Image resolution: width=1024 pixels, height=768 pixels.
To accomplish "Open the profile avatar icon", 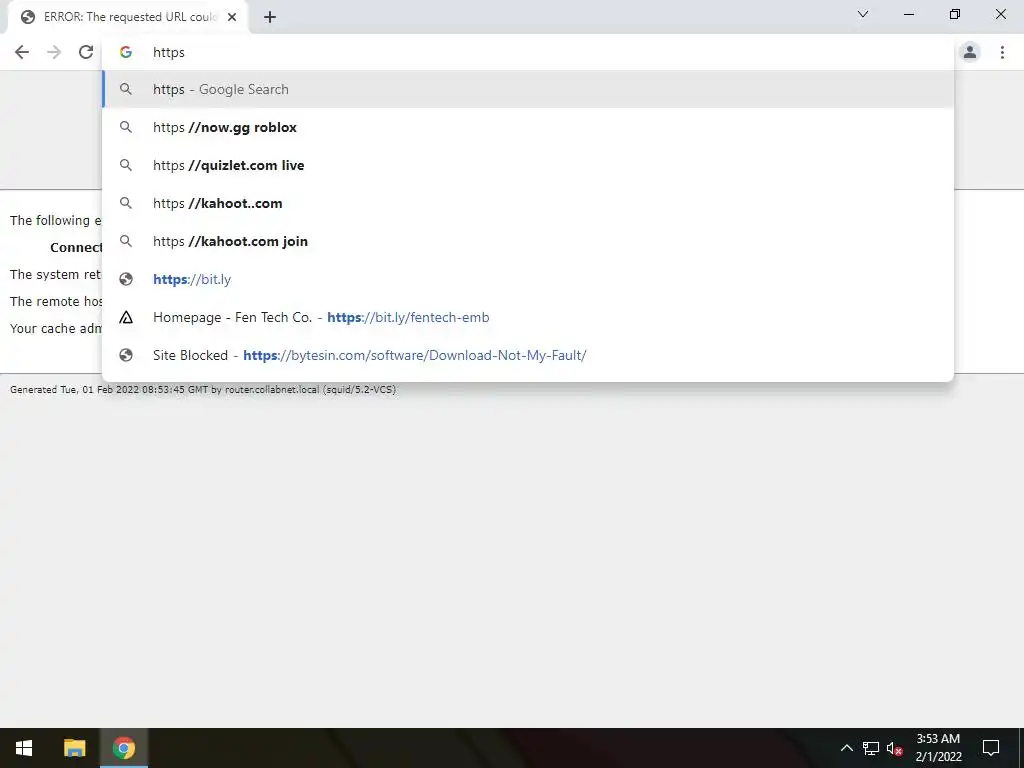I will 970,52.
